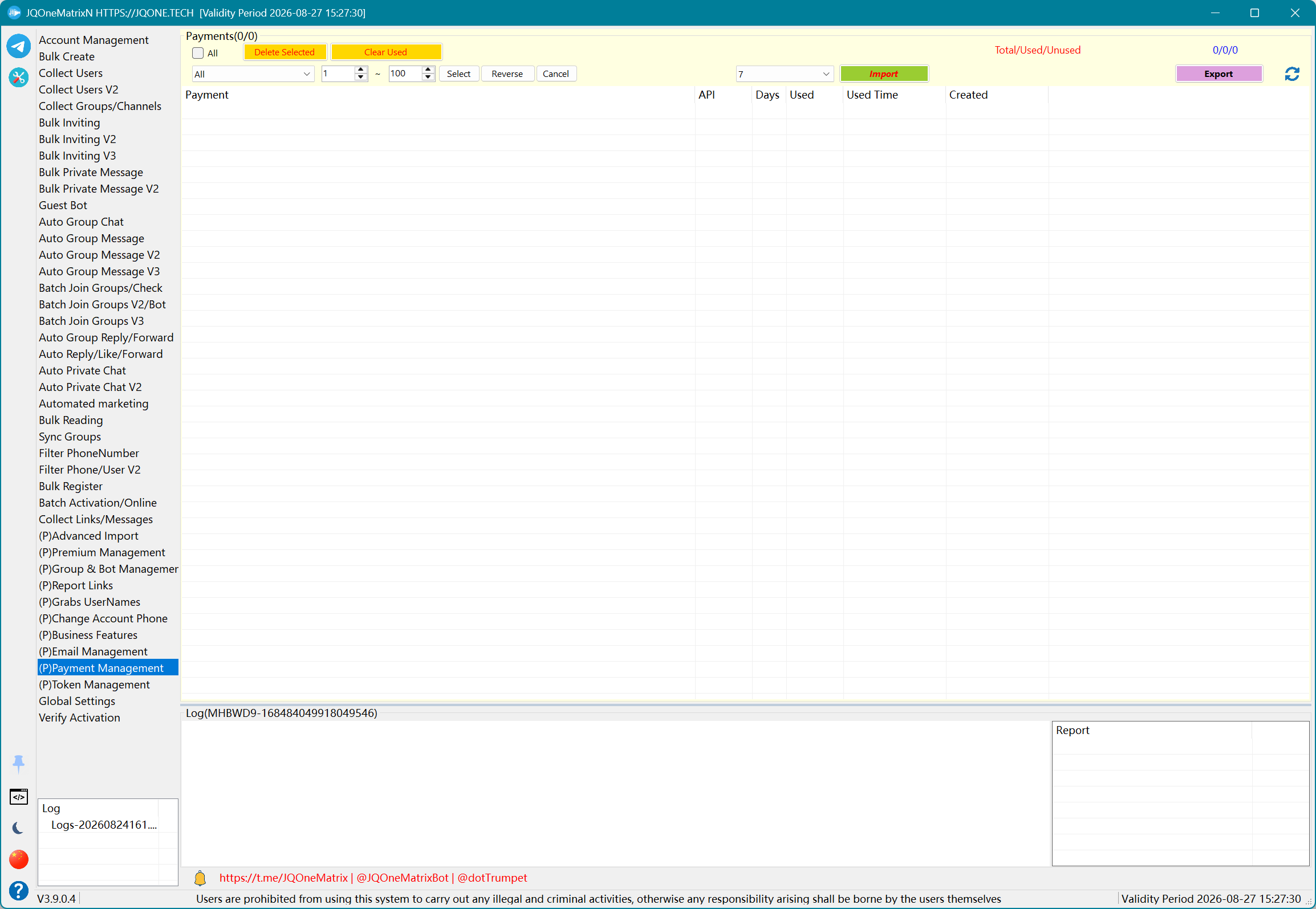Image resolution: width=1316 pixels, height=909 pixels.
Task: Click the China flag language icon
Action: click(x=18, y=859)
